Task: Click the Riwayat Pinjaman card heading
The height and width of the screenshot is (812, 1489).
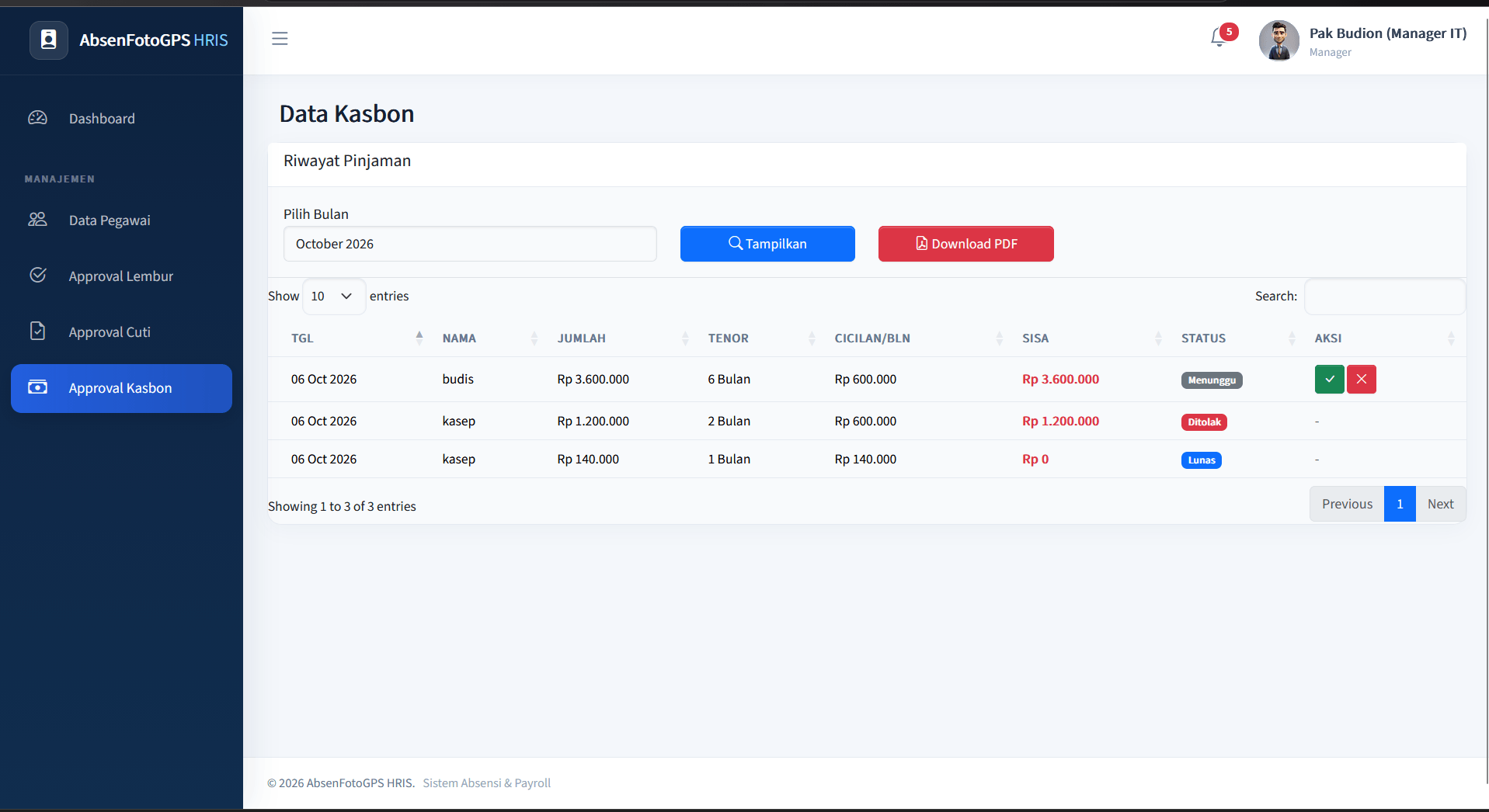Action: [347, 161]
